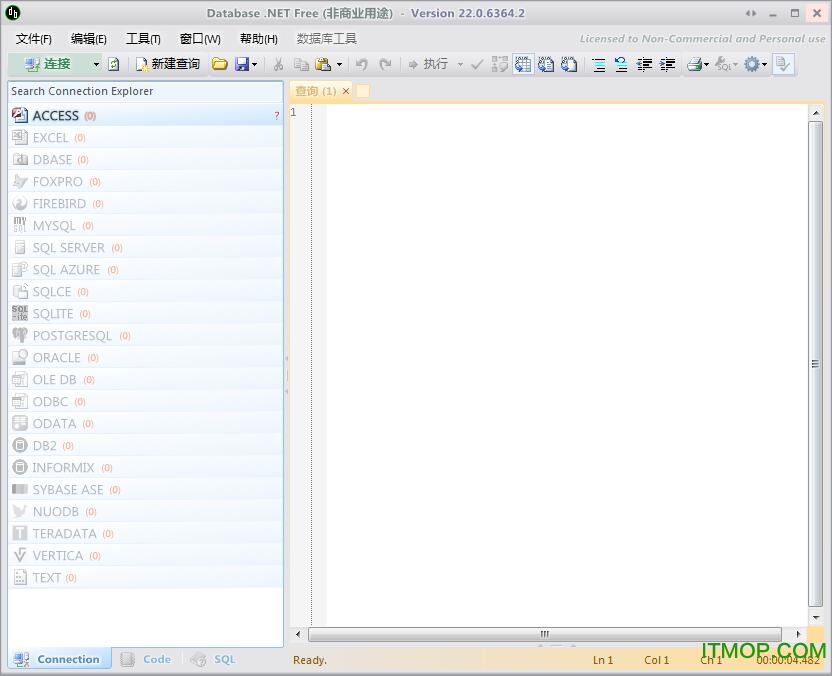Switch to the SQL bottom tab
Viewport: 832px width, 676px height.
pos(213,660)
